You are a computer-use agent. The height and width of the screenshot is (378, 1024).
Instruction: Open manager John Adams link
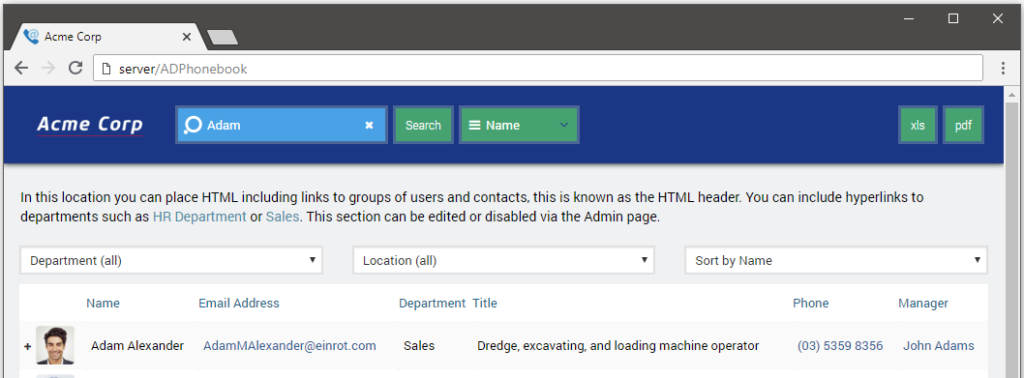(938, 346)
